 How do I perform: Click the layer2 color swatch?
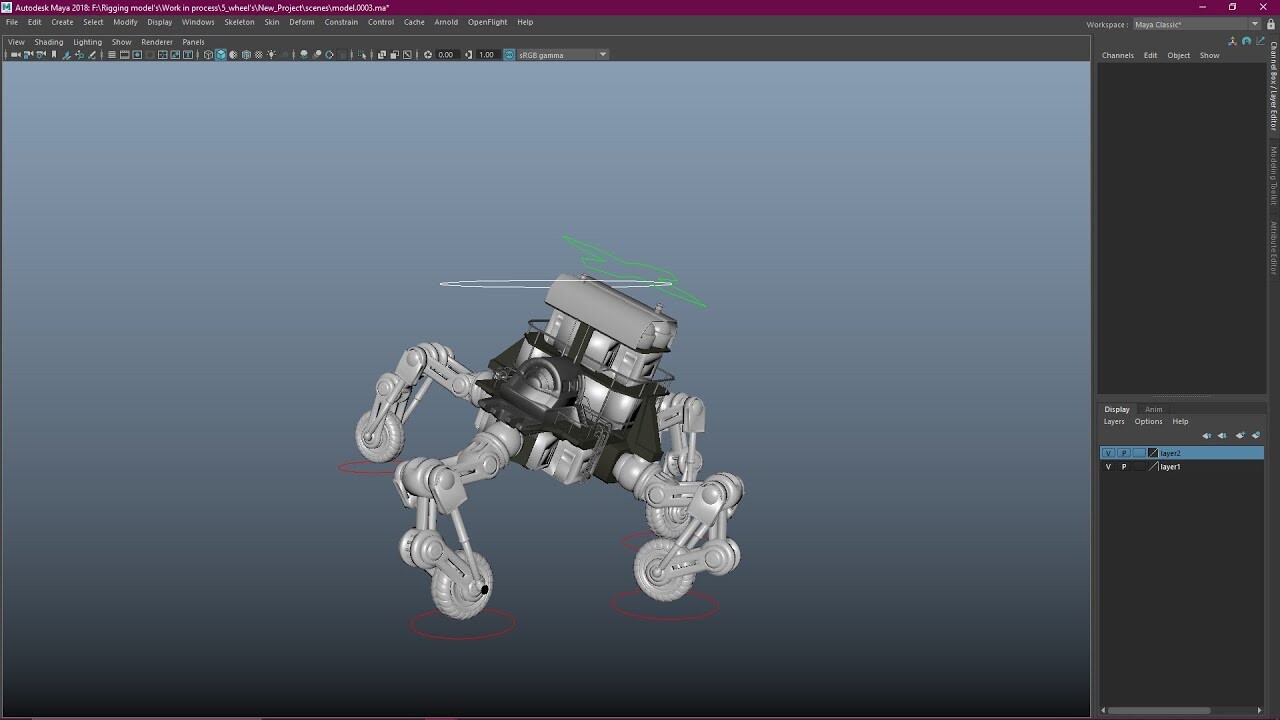1153,453
